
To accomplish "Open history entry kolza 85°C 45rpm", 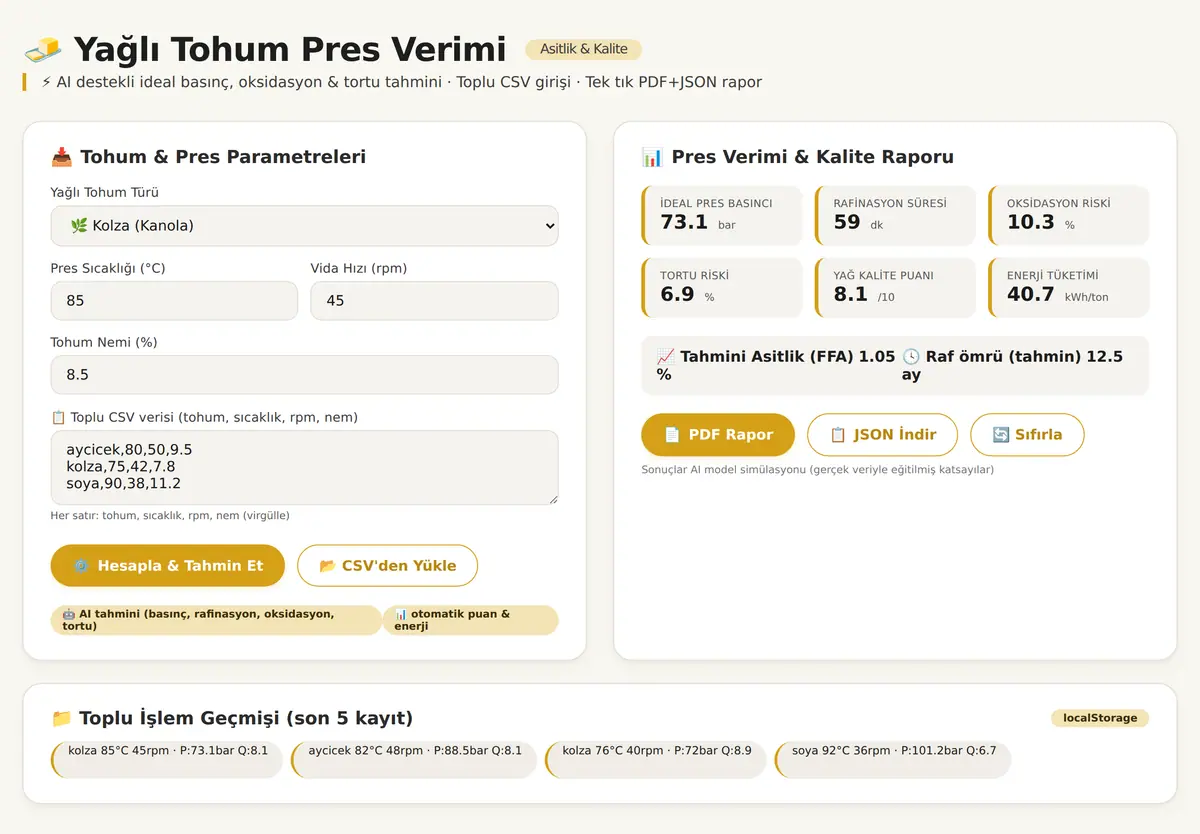I will [x=167, y=760].
